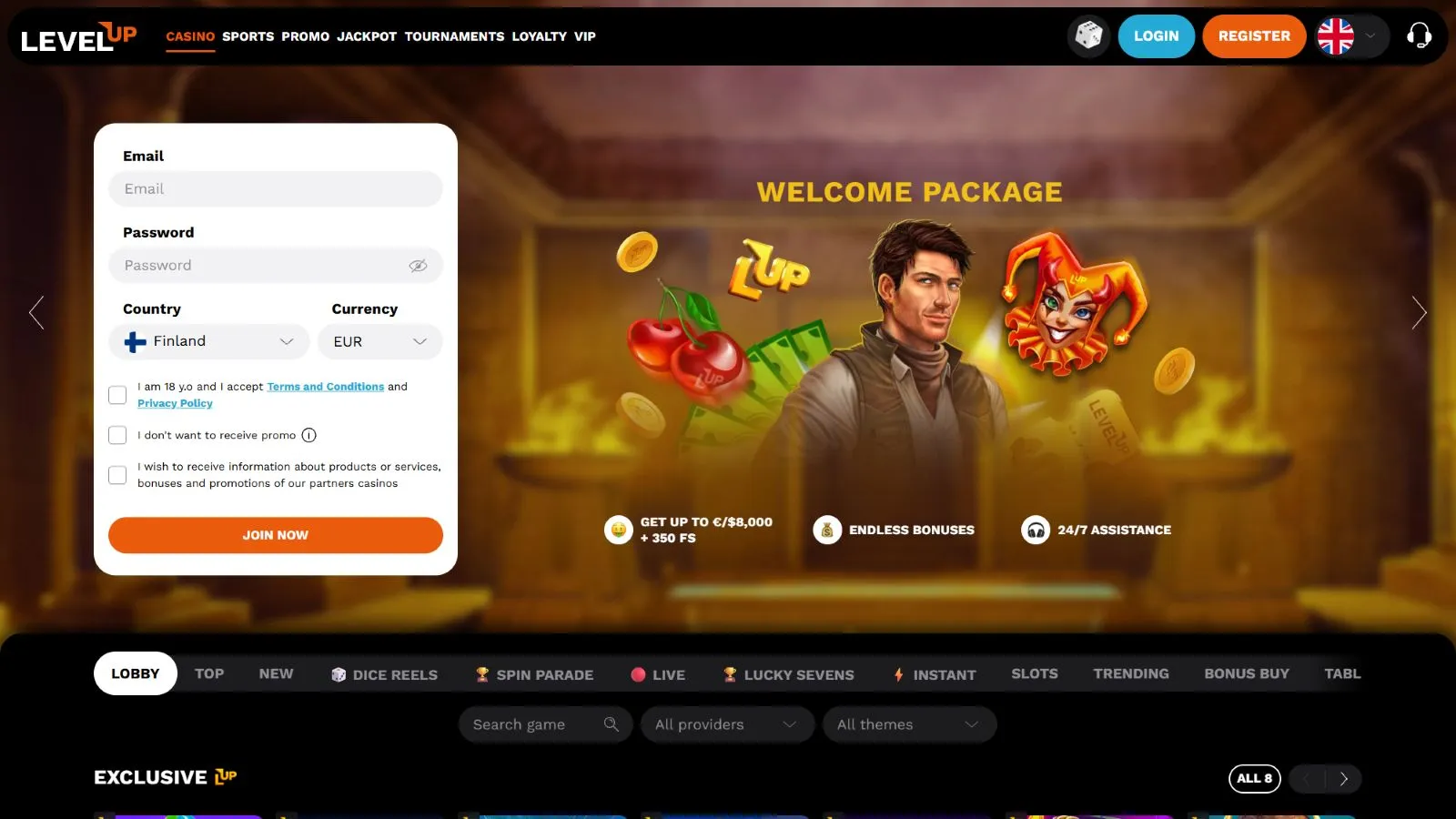Screen dimensions: 1456x819
Task: Expand the EUR currency dropdown
Action: click(380, 341)
